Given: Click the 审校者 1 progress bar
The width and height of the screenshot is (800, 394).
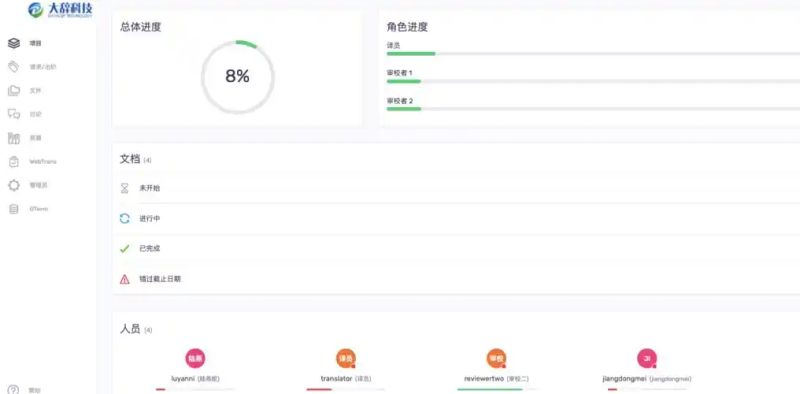Looking at the screenshot, I should pyautogui.click(x=593, y=81).
